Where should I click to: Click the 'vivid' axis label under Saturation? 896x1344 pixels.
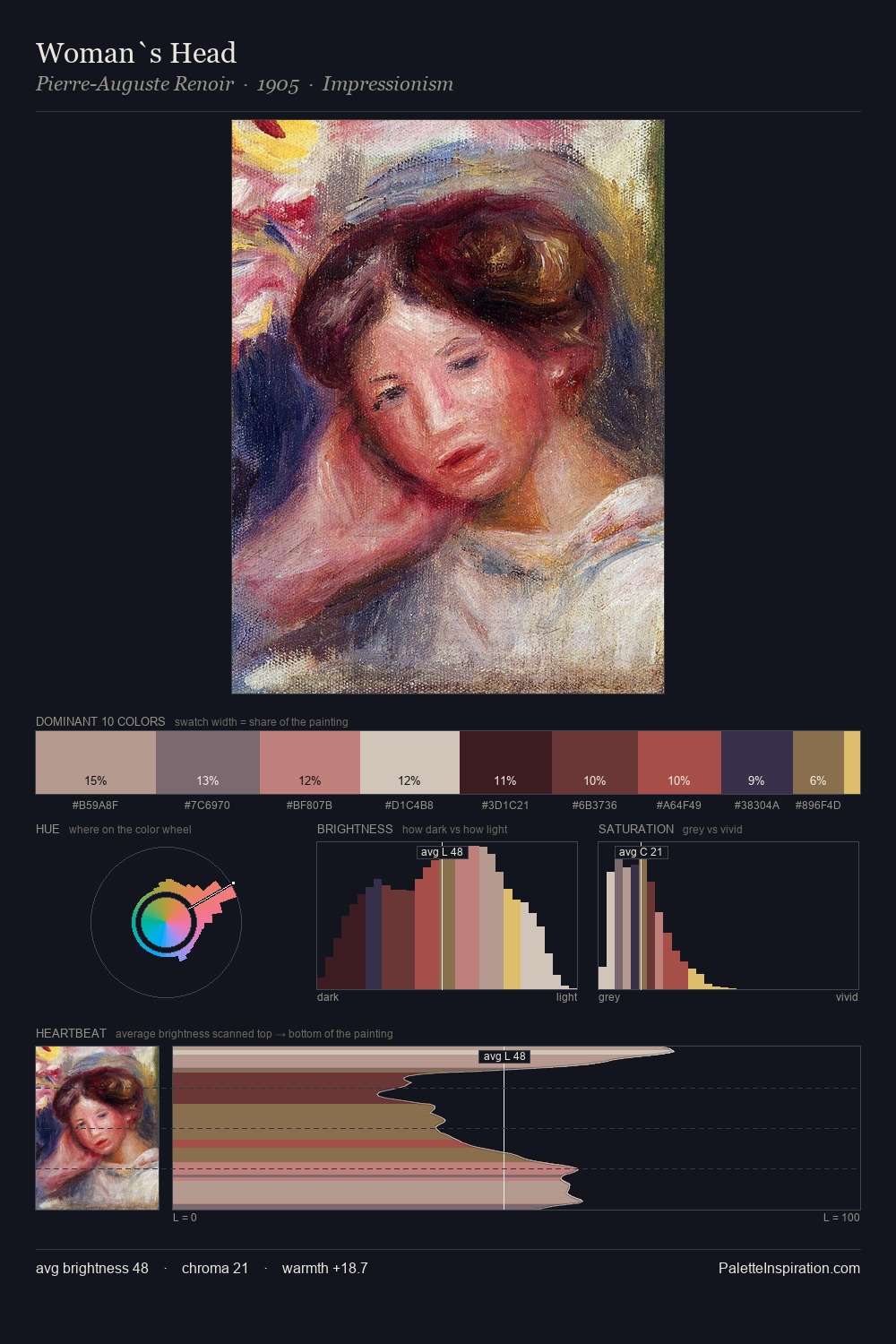pos(847,997)
